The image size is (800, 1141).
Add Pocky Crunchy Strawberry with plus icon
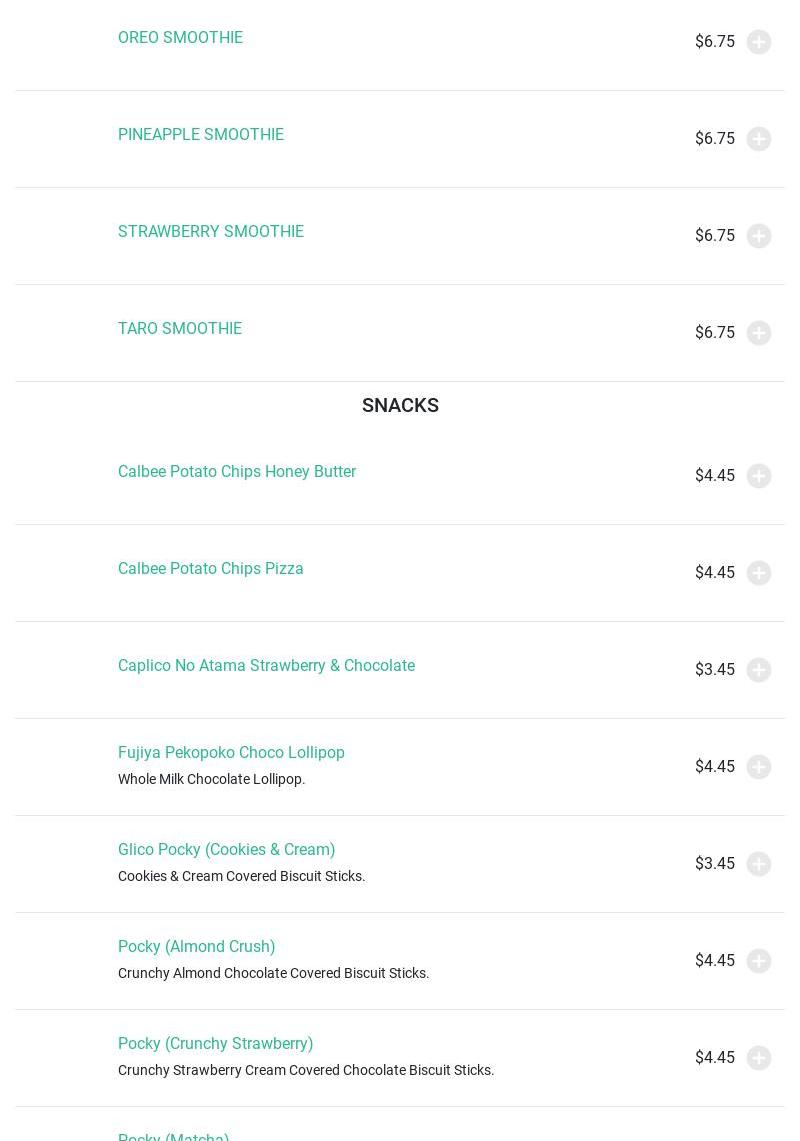pyautogui.click(x=759, y=1058)
